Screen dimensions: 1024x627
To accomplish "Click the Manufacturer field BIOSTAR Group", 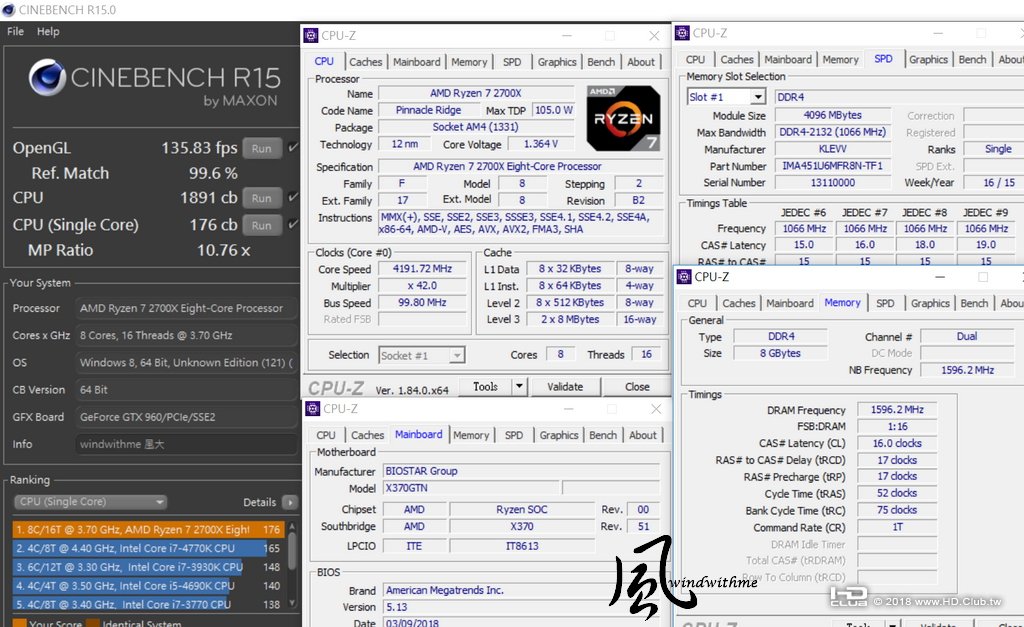I will click(521, 471).
